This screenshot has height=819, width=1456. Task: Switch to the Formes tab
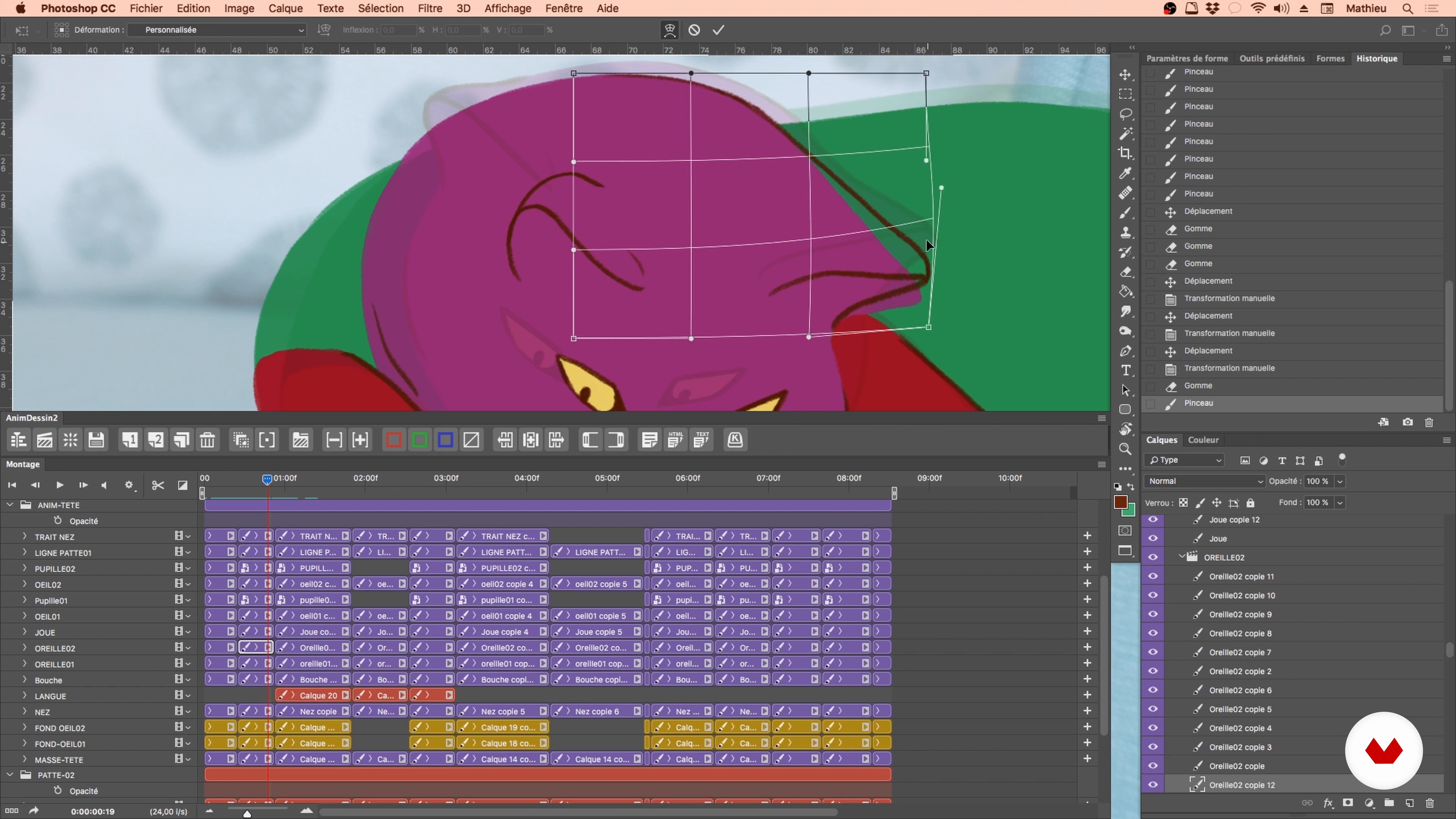pyautogui.click(x=1330, y=58)
